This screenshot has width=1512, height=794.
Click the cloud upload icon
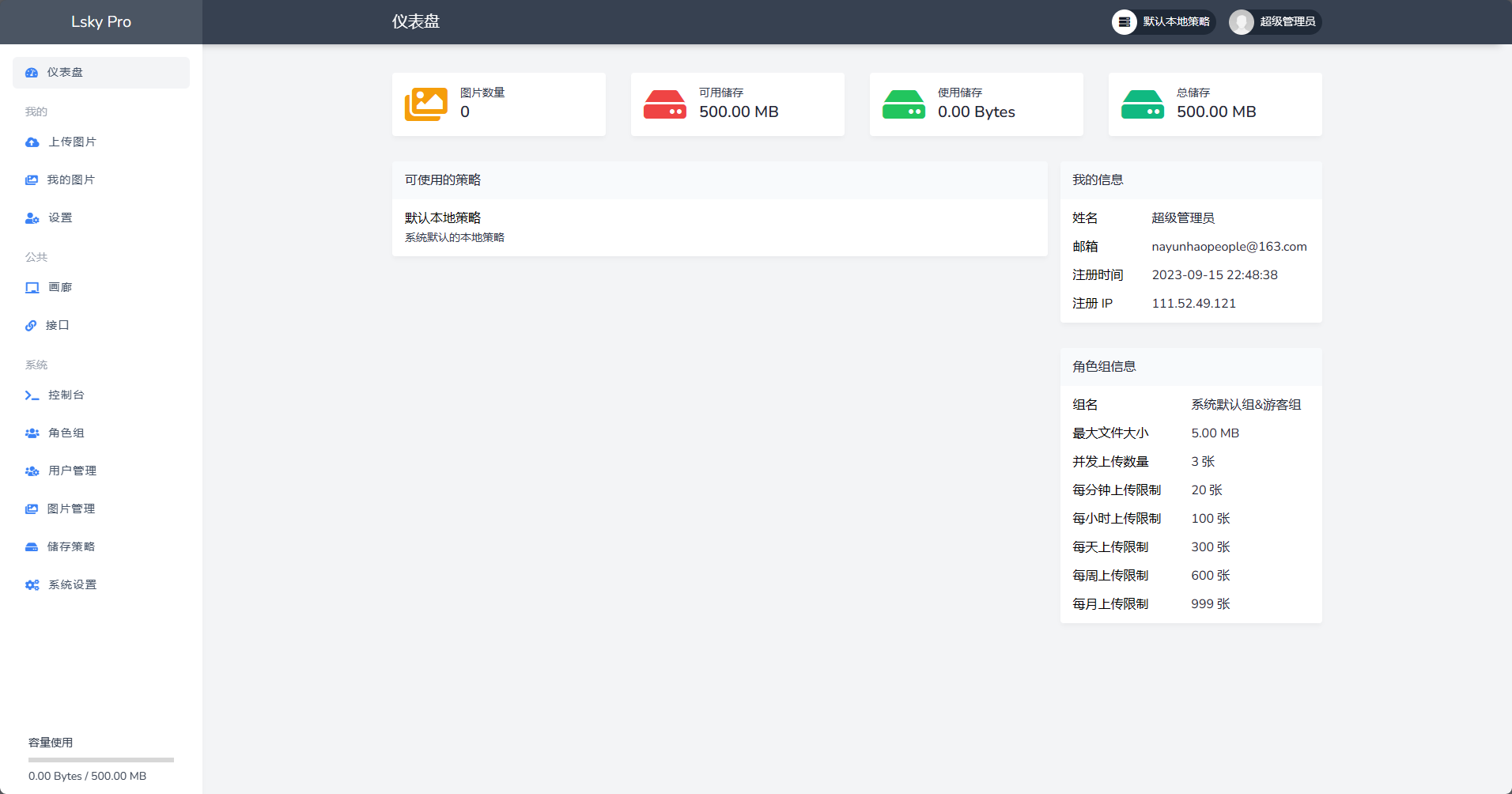pos(32,142)
